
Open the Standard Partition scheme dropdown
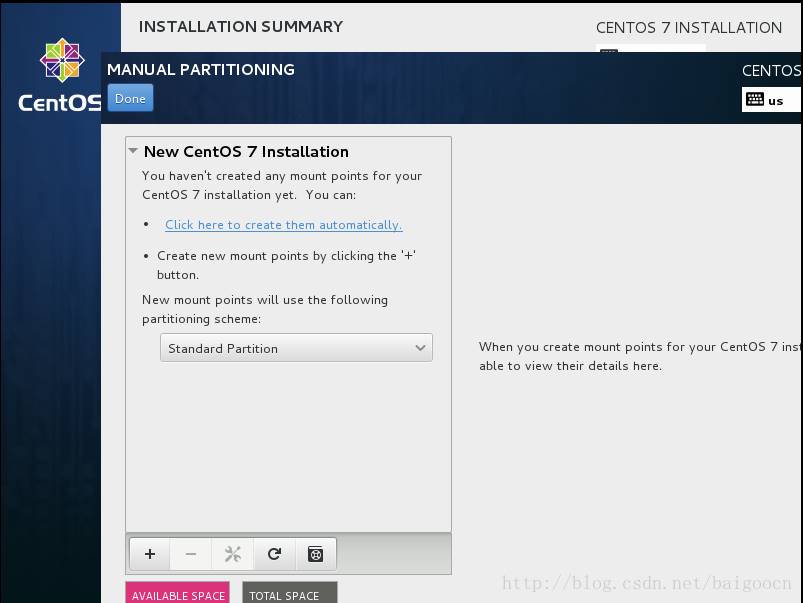[296, 348]
